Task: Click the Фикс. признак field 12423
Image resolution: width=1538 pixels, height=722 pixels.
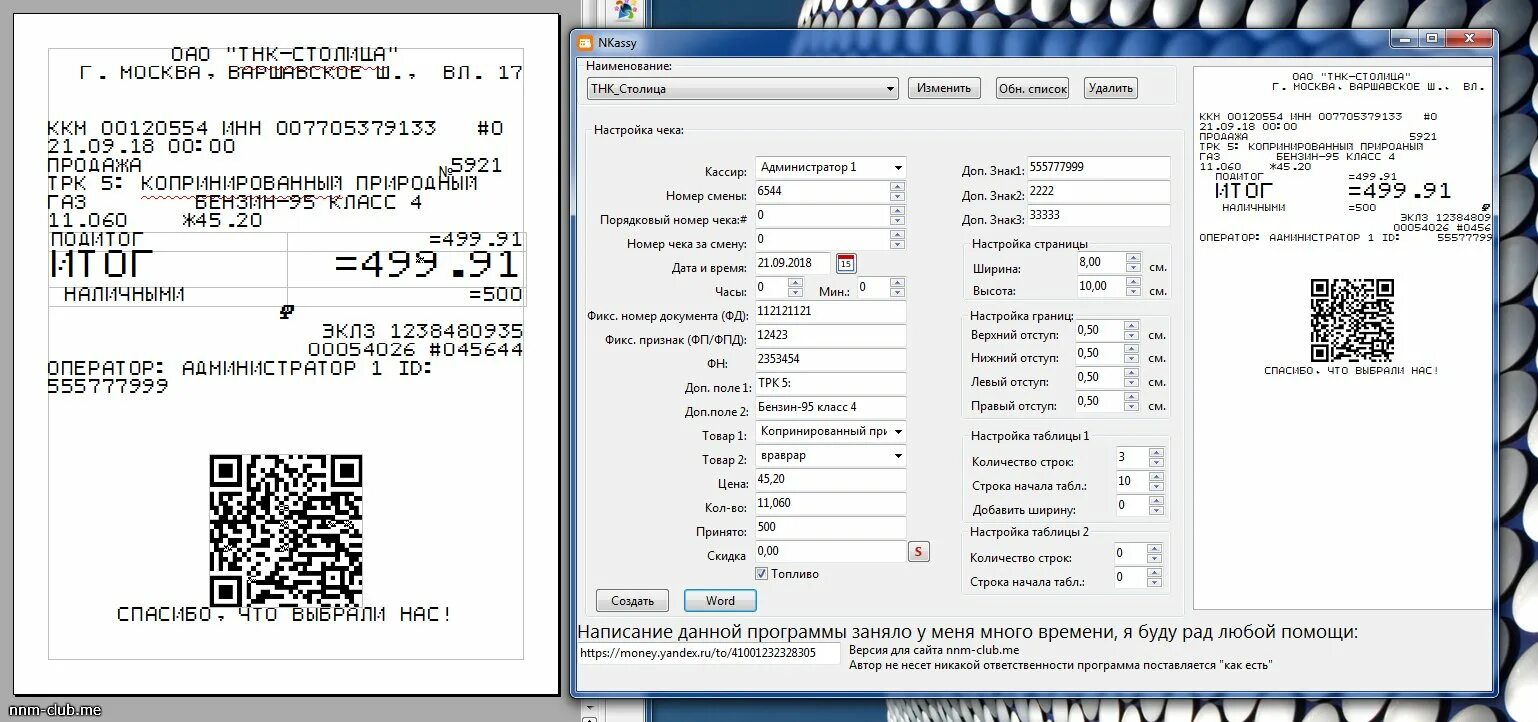Action: (830, 336)
